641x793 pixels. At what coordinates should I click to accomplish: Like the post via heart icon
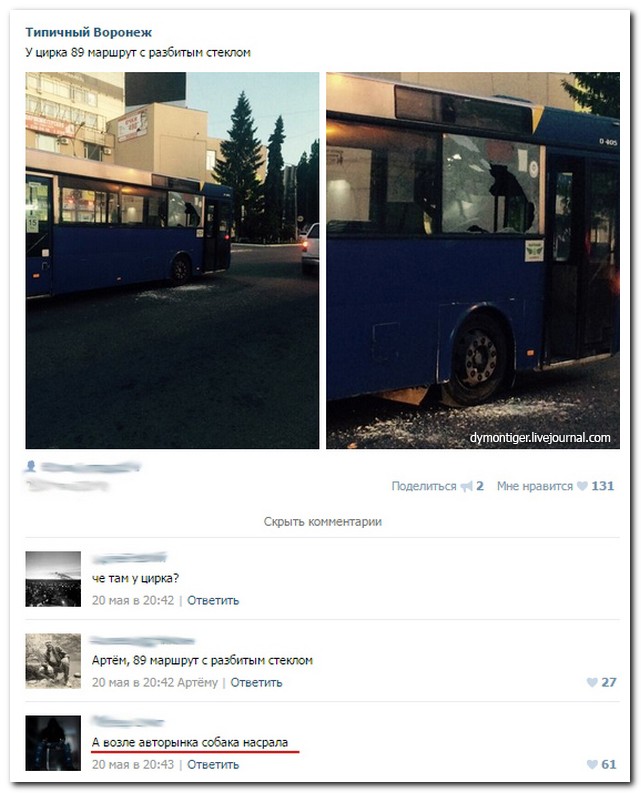582,486
